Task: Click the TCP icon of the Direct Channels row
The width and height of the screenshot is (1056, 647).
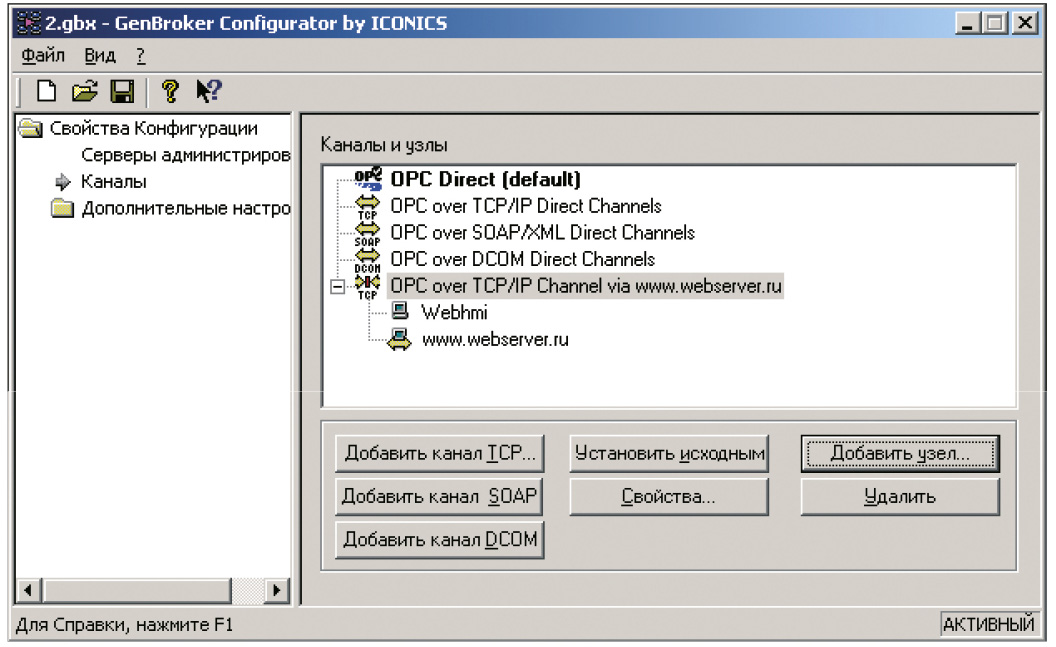Action: pos(367,207)
